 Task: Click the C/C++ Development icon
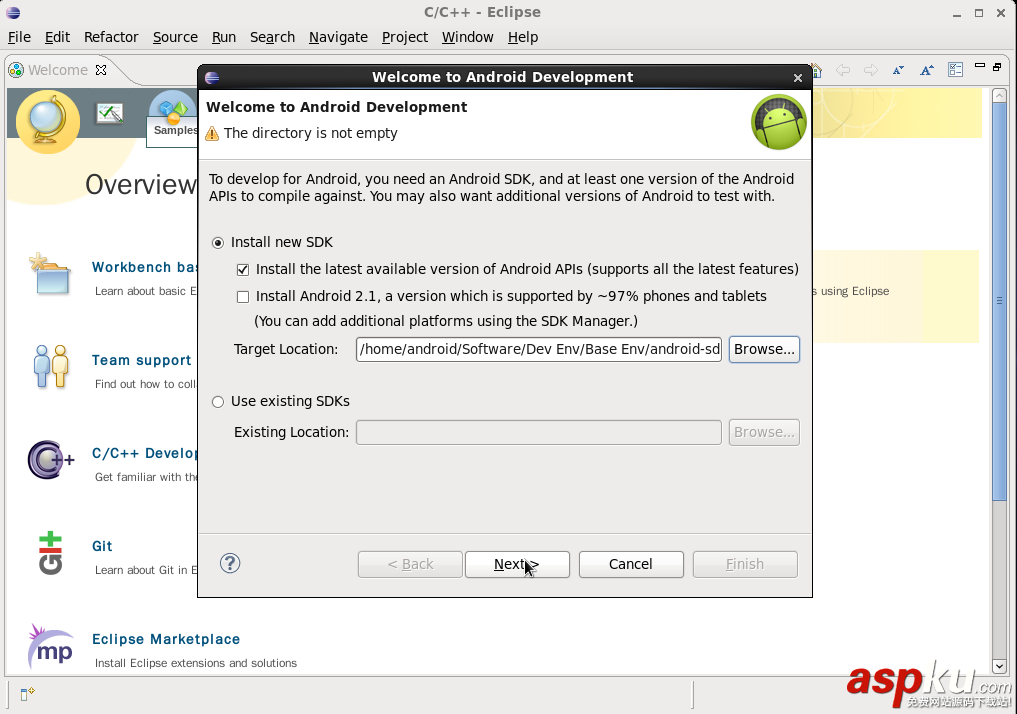click(51, 460)
